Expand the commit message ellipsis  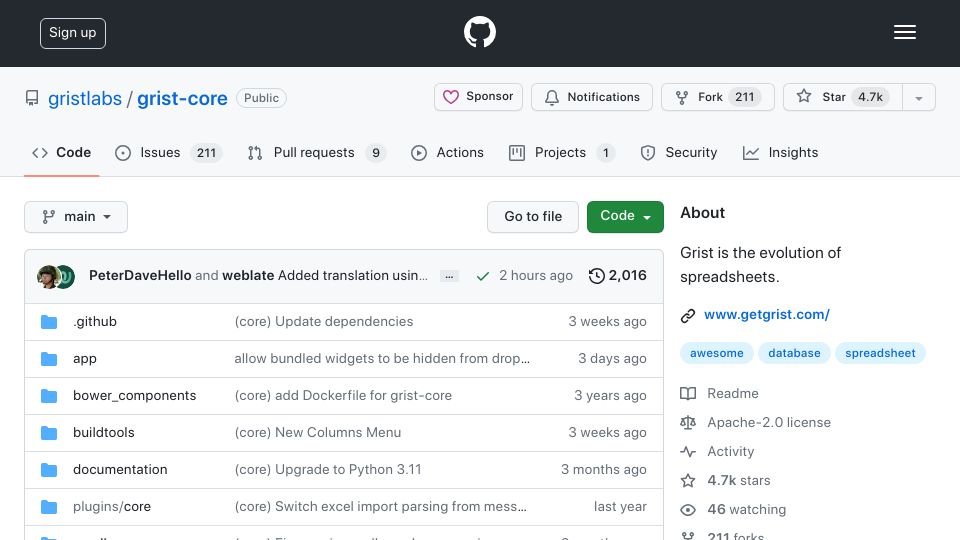coord(449,277)
